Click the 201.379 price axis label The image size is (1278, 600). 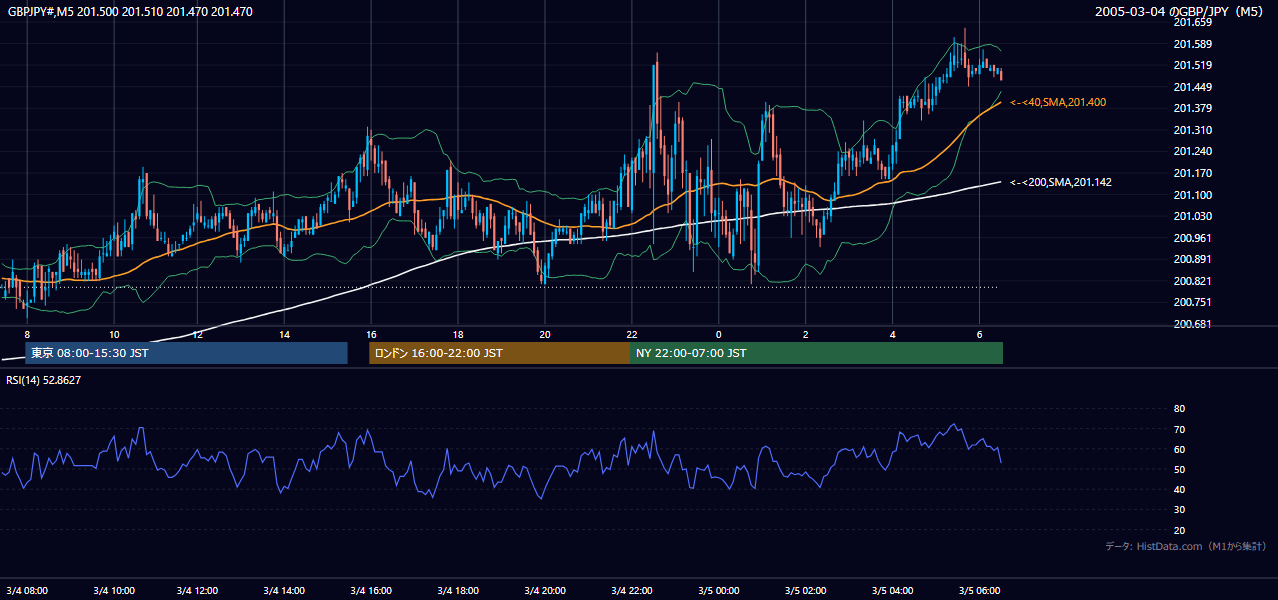click(x=1193, y=108)
